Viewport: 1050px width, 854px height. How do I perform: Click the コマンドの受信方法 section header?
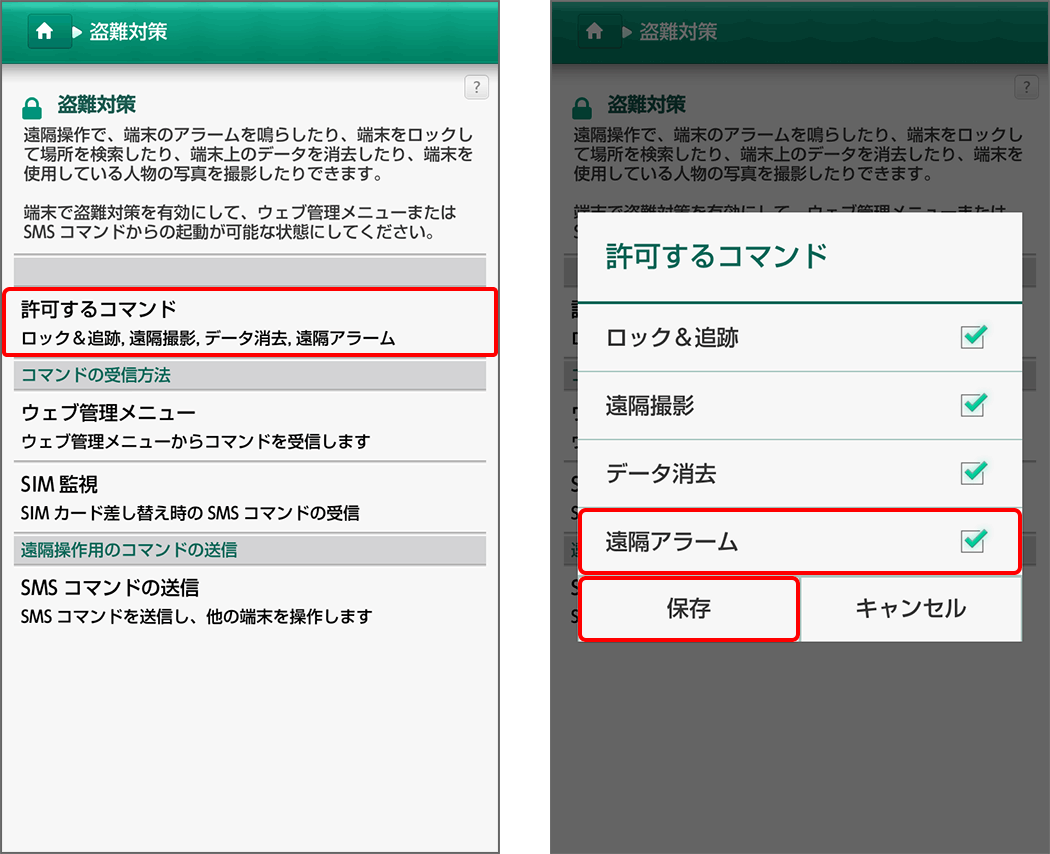(94, 375)
